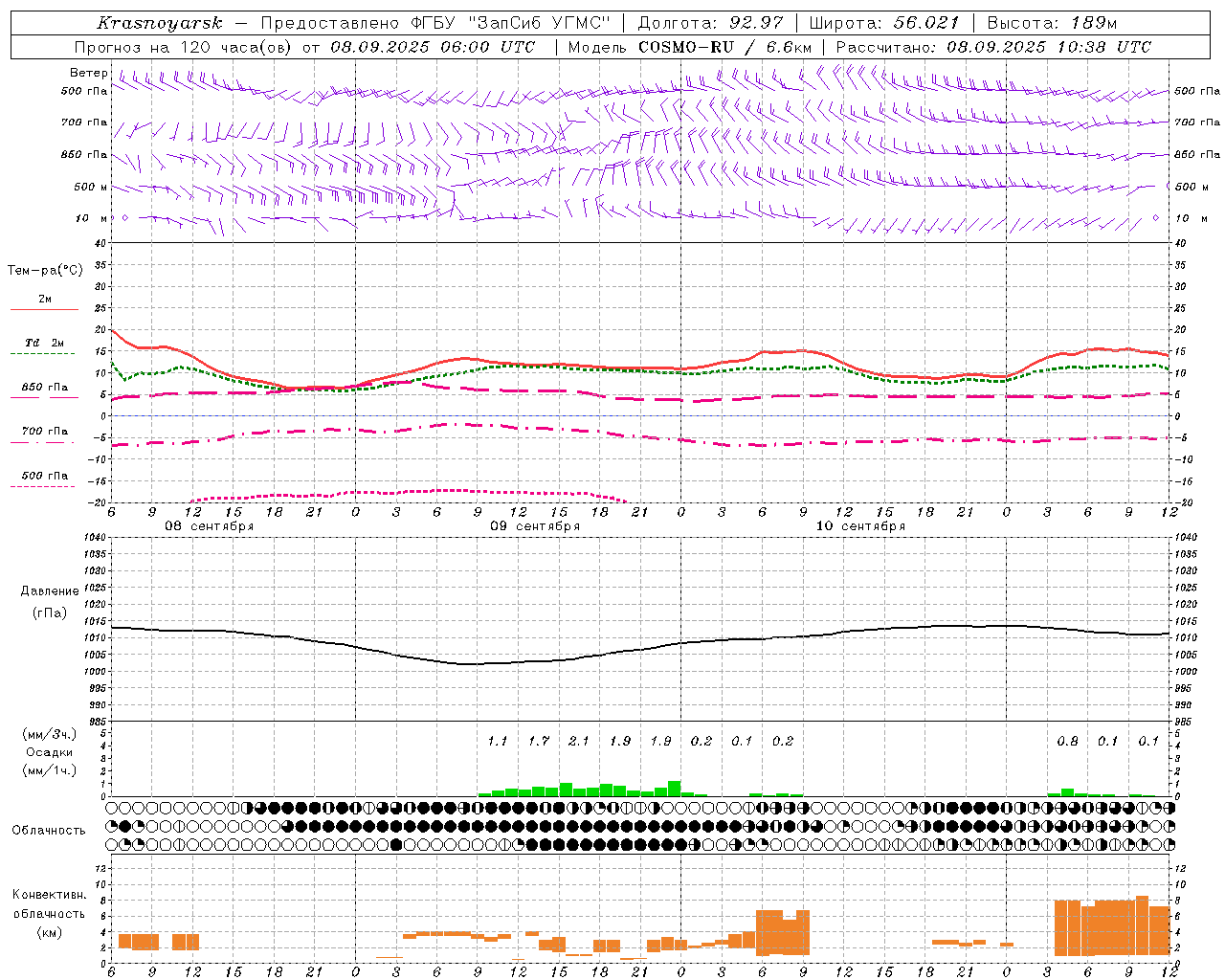Click the 'Осадки' precipitation label
The image size is (1225, 980).
[x=49, y=752]
